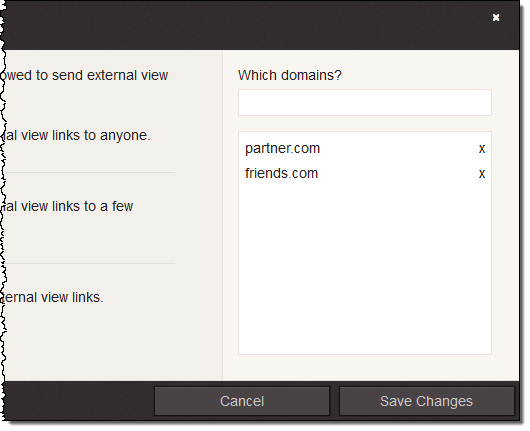This screenshot has height=431, width=530.
Task: Click the divider line under the anyone option
Action: [90, 172]
